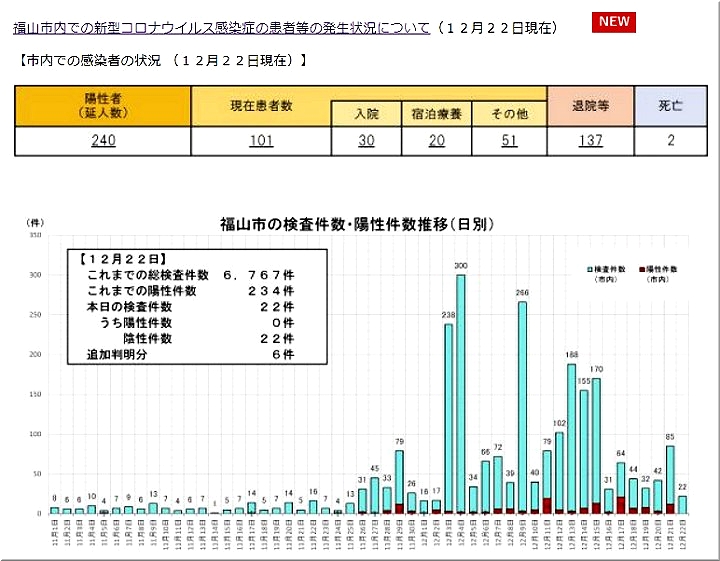
Task: Click the 退院等 table header cell
Action: [590, 106]
